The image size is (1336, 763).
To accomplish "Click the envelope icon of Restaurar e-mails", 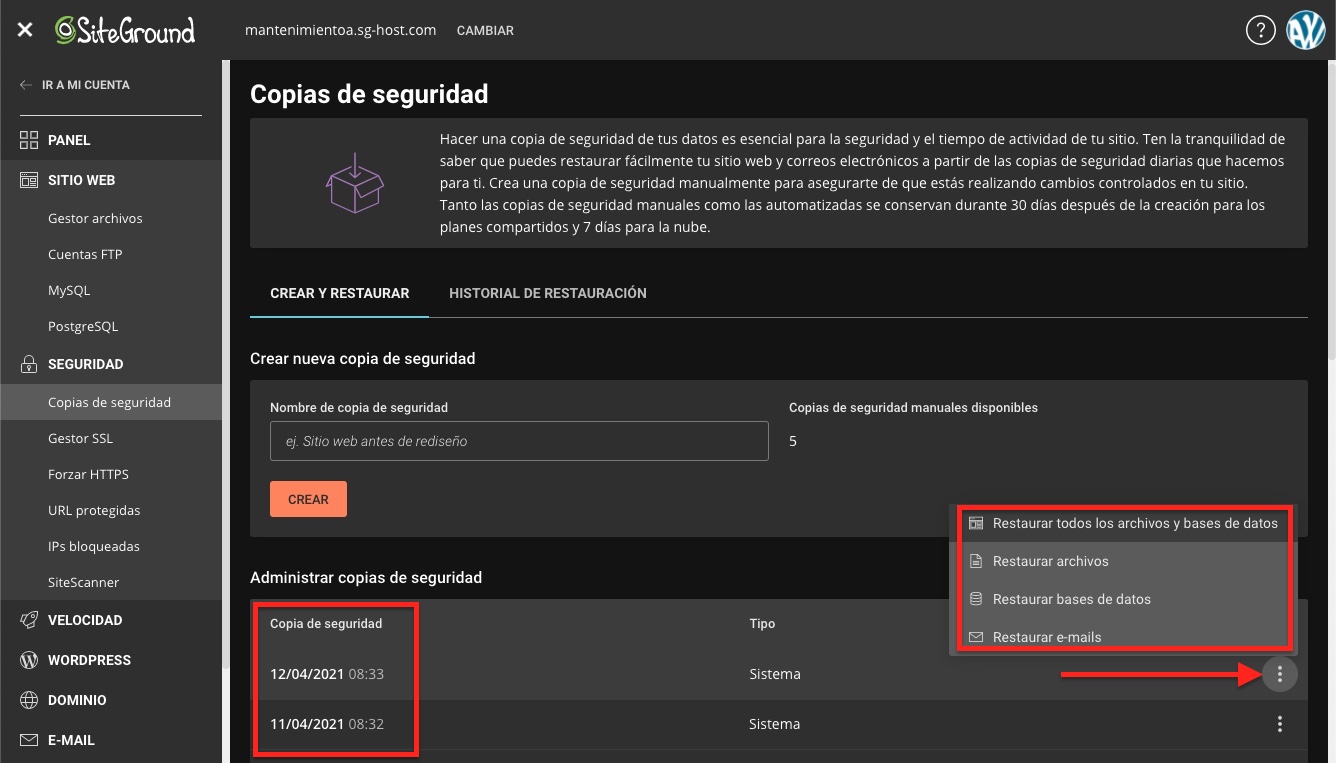I will tap(976, 637).
